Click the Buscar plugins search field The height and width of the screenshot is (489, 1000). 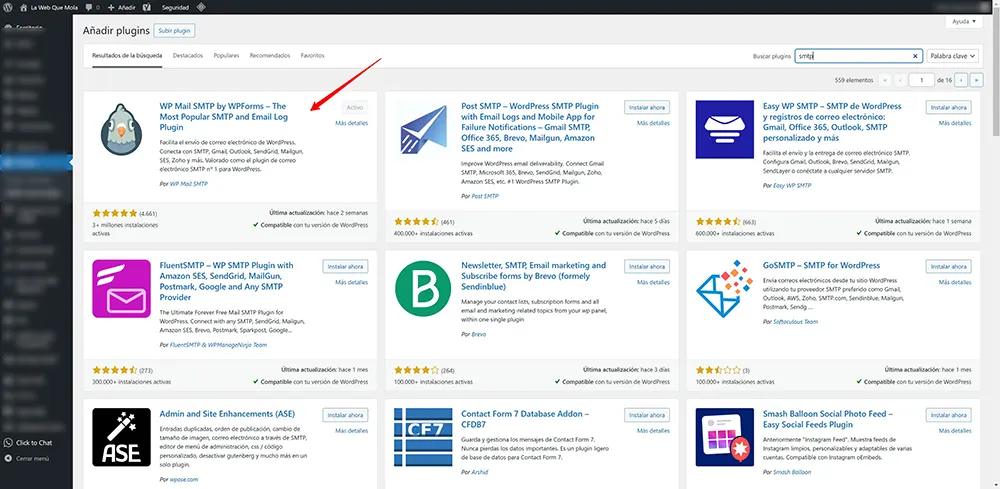pos(852,57)
